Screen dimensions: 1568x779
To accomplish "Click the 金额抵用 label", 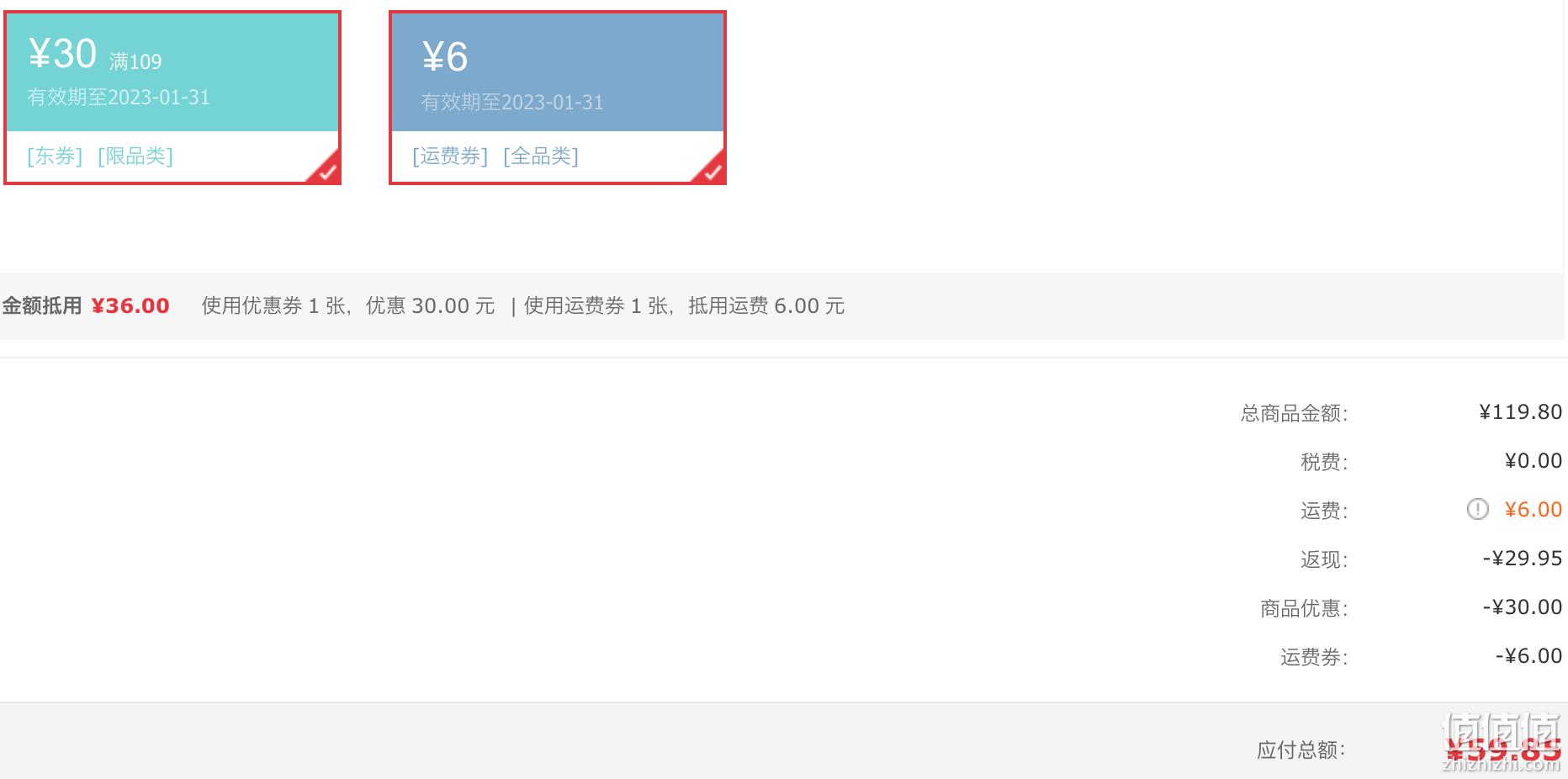I will click(x=42, y=306).
